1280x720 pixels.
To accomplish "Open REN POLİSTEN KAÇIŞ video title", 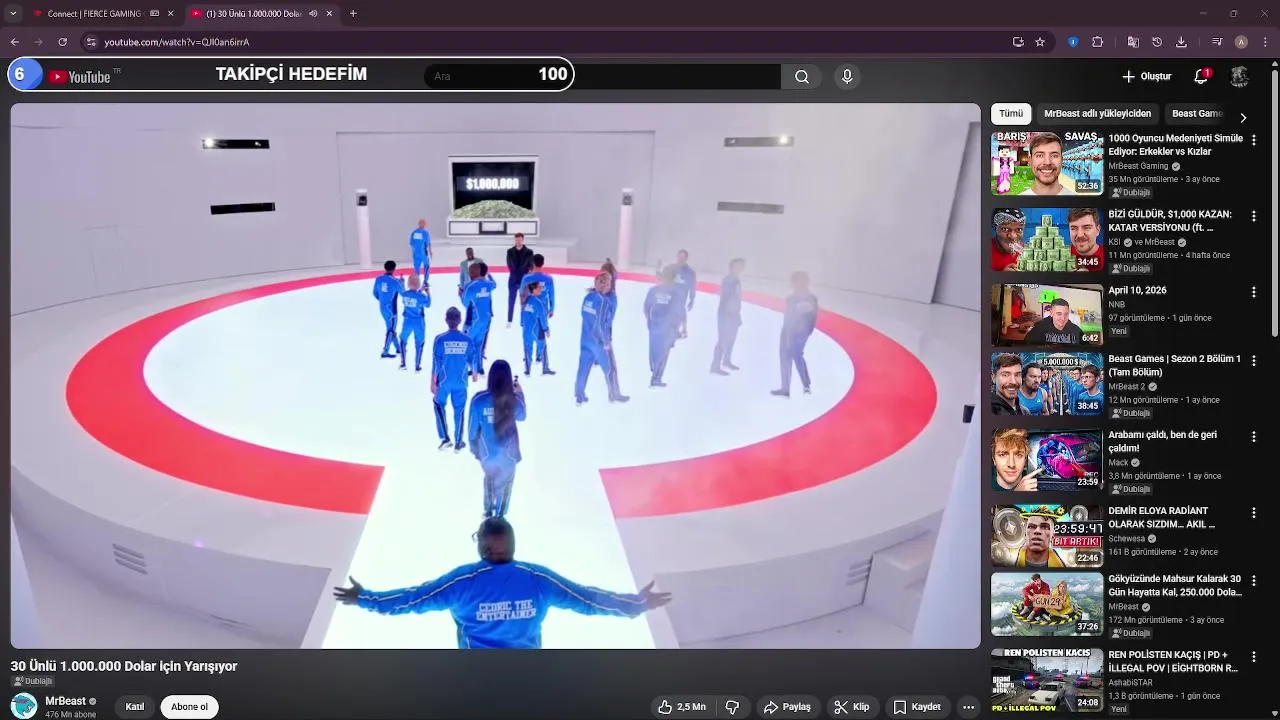I will coord(1173,661).
